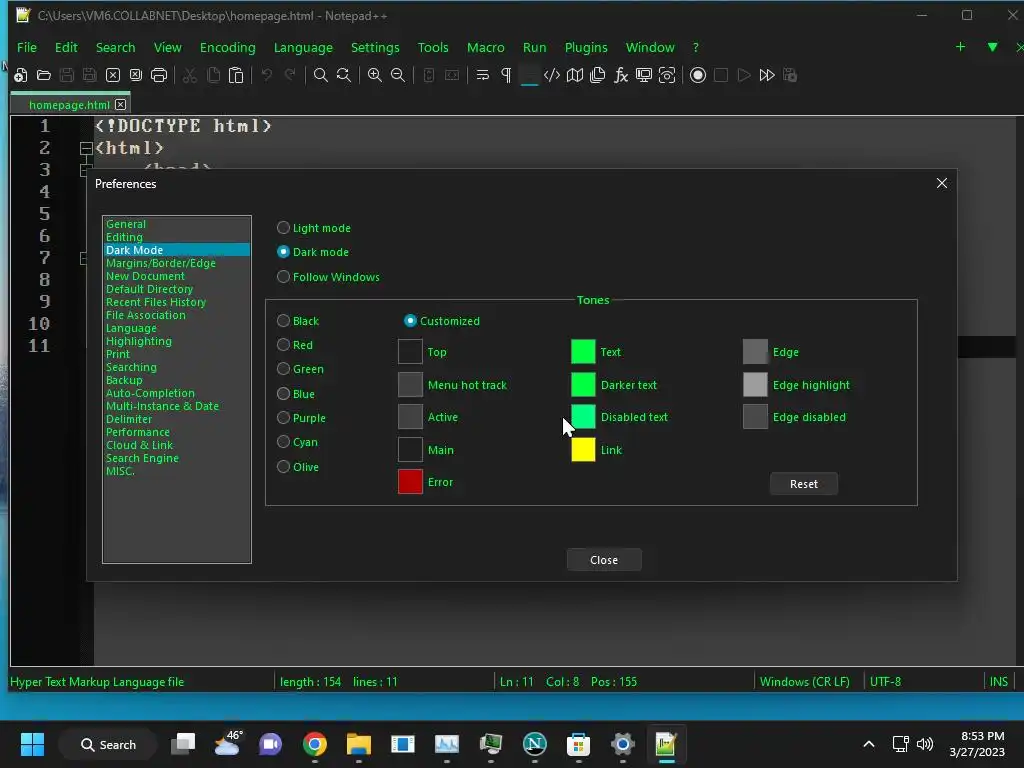Open the Plugins menu
1024x768 pixels.
[x=586, y=47]
